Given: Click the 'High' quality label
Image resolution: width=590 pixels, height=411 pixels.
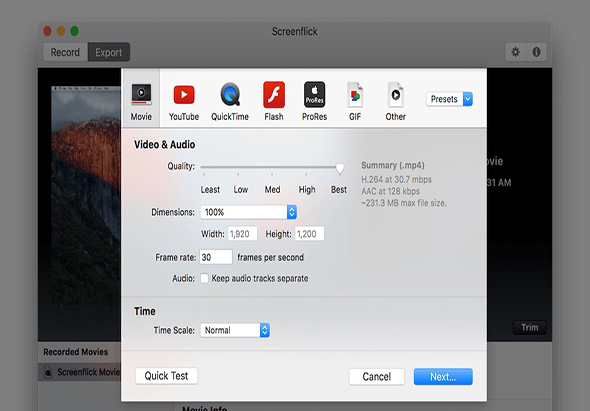Looking at the screenshot, I should click(x=307, y=190).
